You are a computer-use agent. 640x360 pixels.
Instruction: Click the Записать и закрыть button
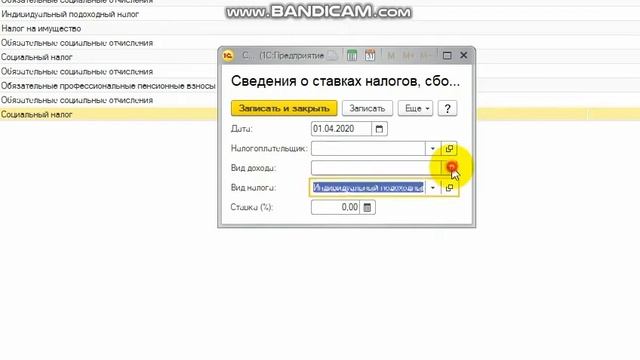pyautogui.click(x=284, y=109)
